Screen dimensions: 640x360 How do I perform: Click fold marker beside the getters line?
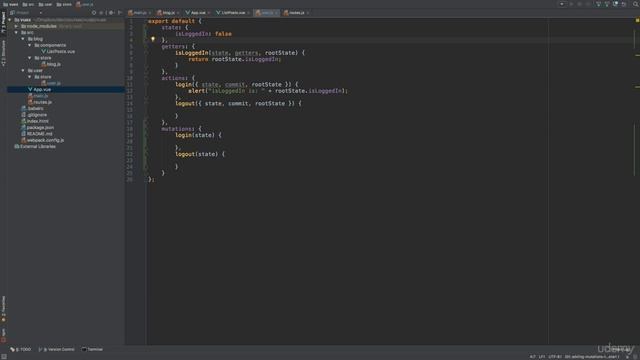pyautogui.click(x=146, y=47)
